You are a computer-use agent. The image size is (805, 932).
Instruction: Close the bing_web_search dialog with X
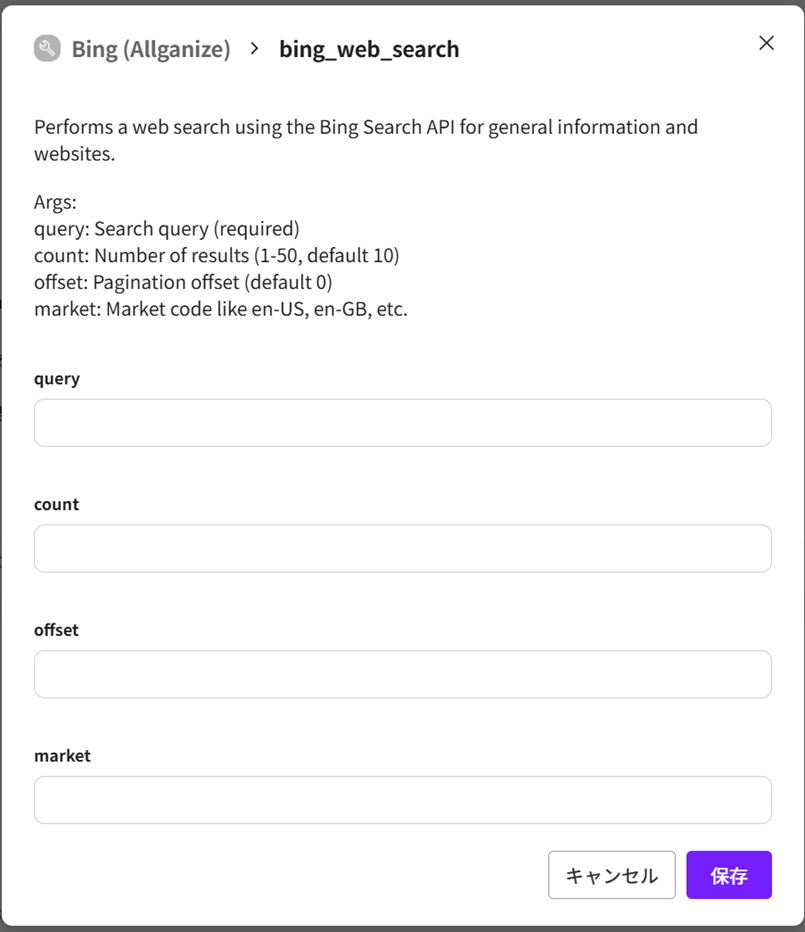(x=766, y=43)
